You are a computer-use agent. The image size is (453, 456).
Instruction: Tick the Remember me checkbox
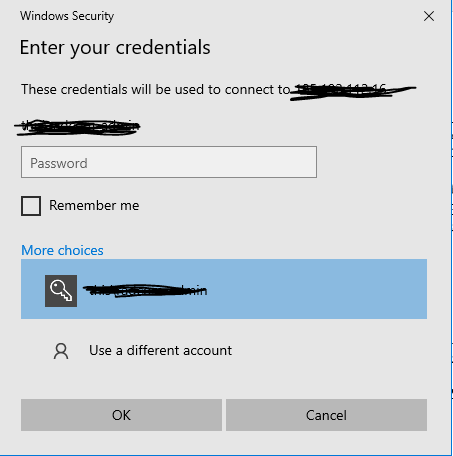tap(31, 206)
